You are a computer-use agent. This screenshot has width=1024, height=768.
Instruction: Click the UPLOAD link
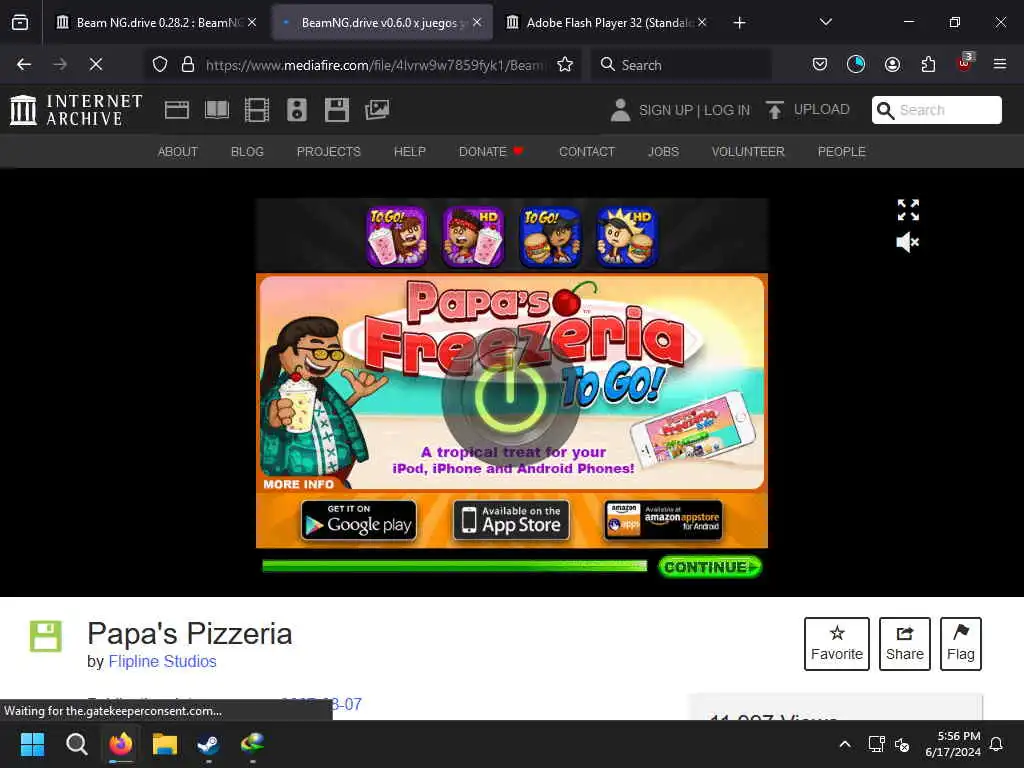[x=822, y=109]
